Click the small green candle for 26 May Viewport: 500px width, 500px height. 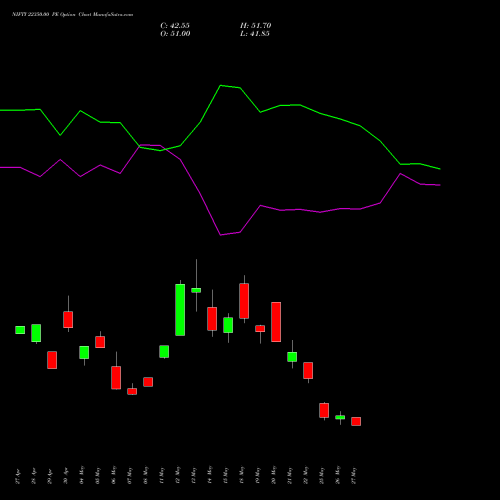point(340,417)
